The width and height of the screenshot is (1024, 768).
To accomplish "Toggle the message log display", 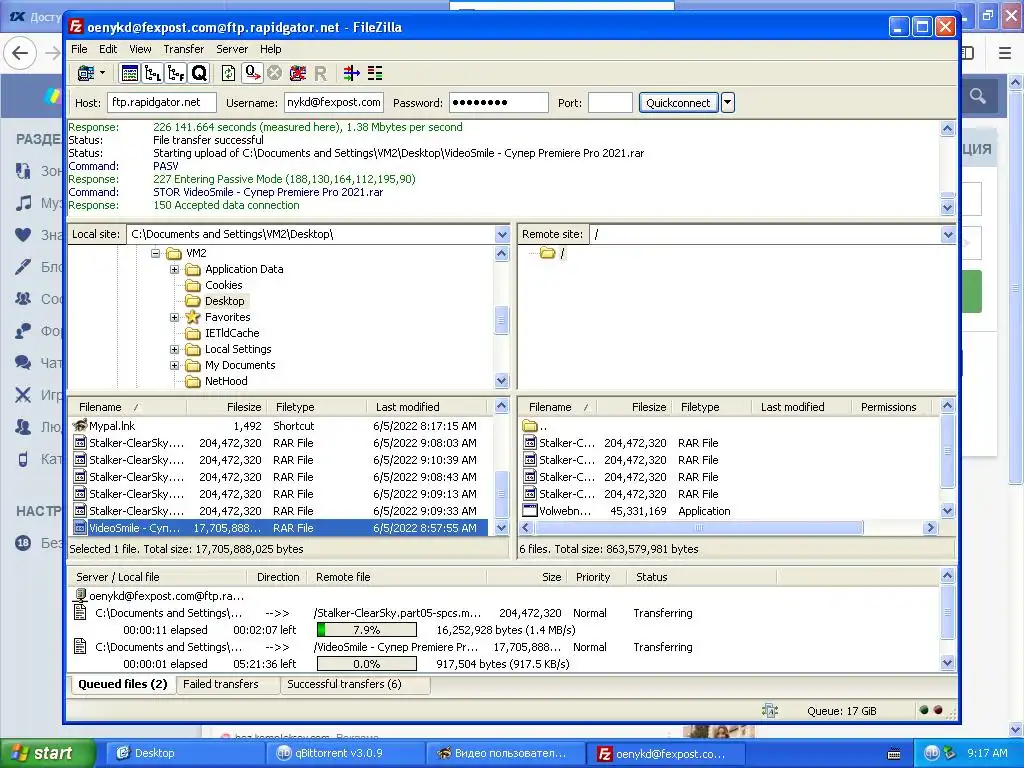I will pos(130,73).
